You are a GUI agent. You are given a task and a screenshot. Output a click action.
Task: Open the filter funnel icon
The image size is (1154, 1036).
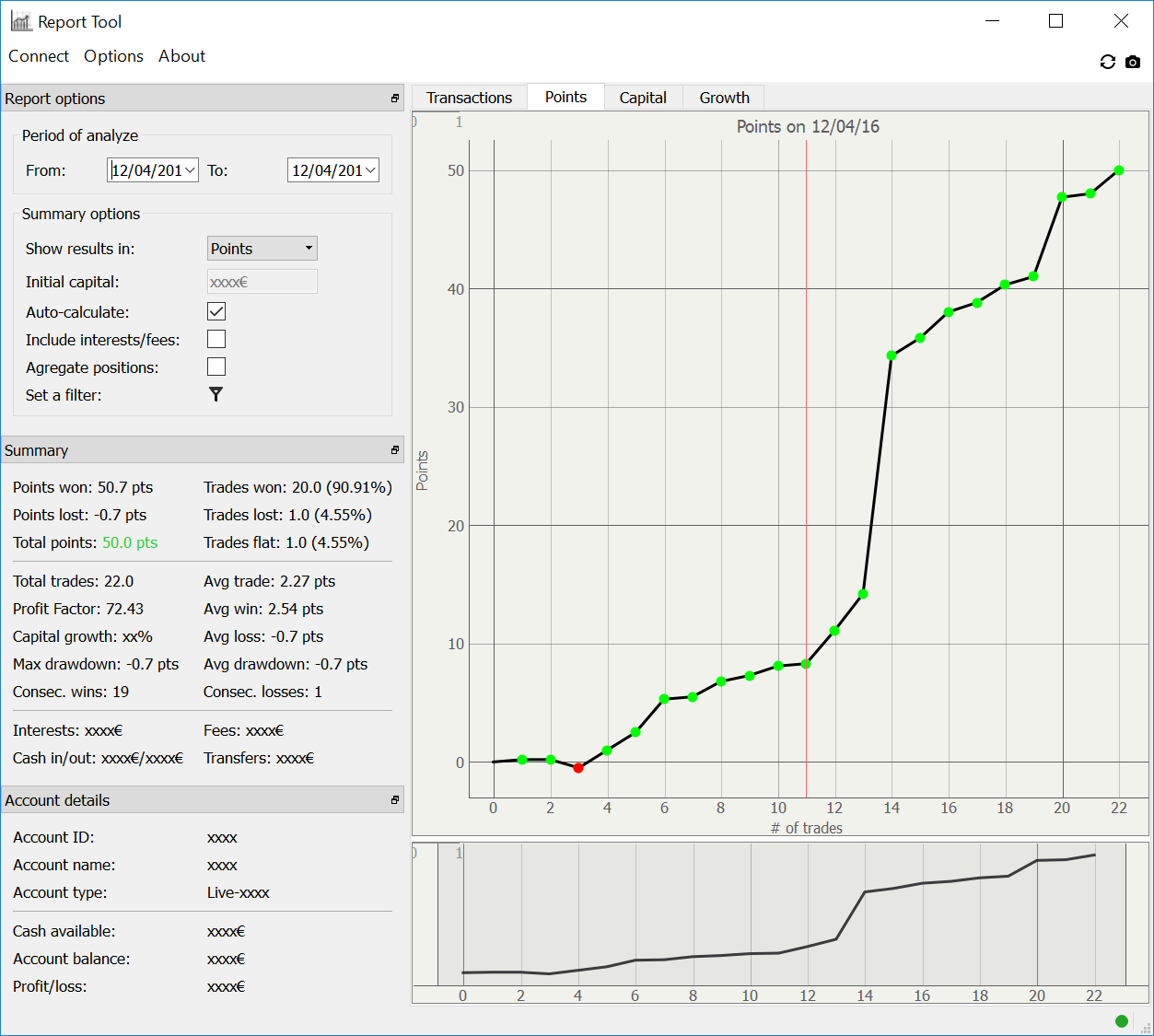click(x=216, y=394)
